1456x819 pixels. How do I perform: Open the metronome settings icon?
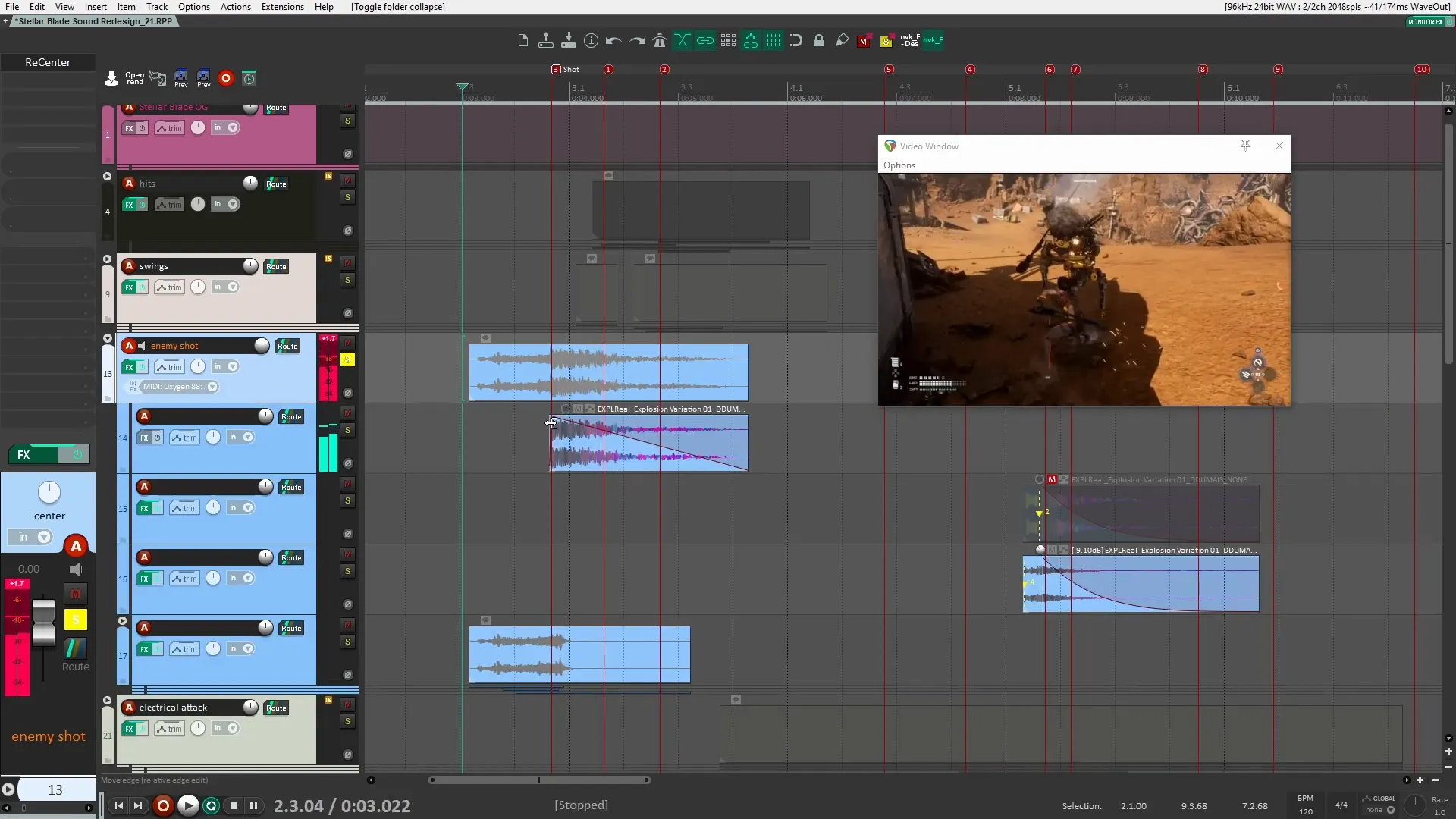click(x=659, y=40)
